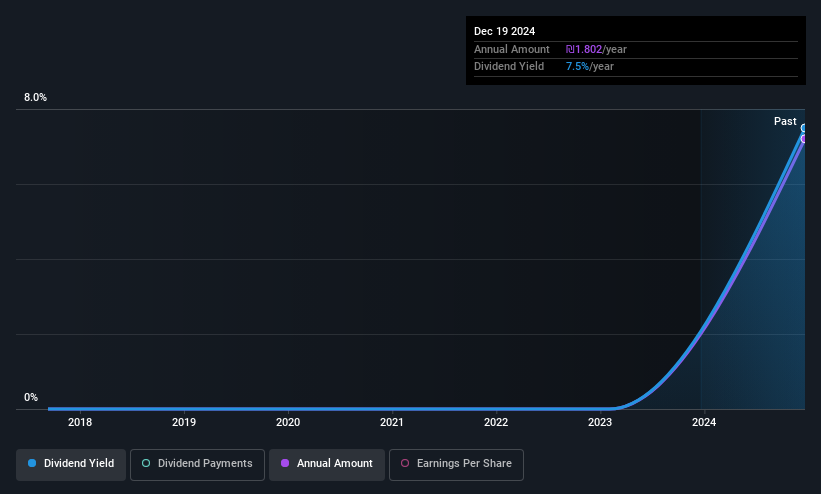Click the 'Dec 19 2024' tooltip date
This screenshot has height=494, width=821.
504,31
